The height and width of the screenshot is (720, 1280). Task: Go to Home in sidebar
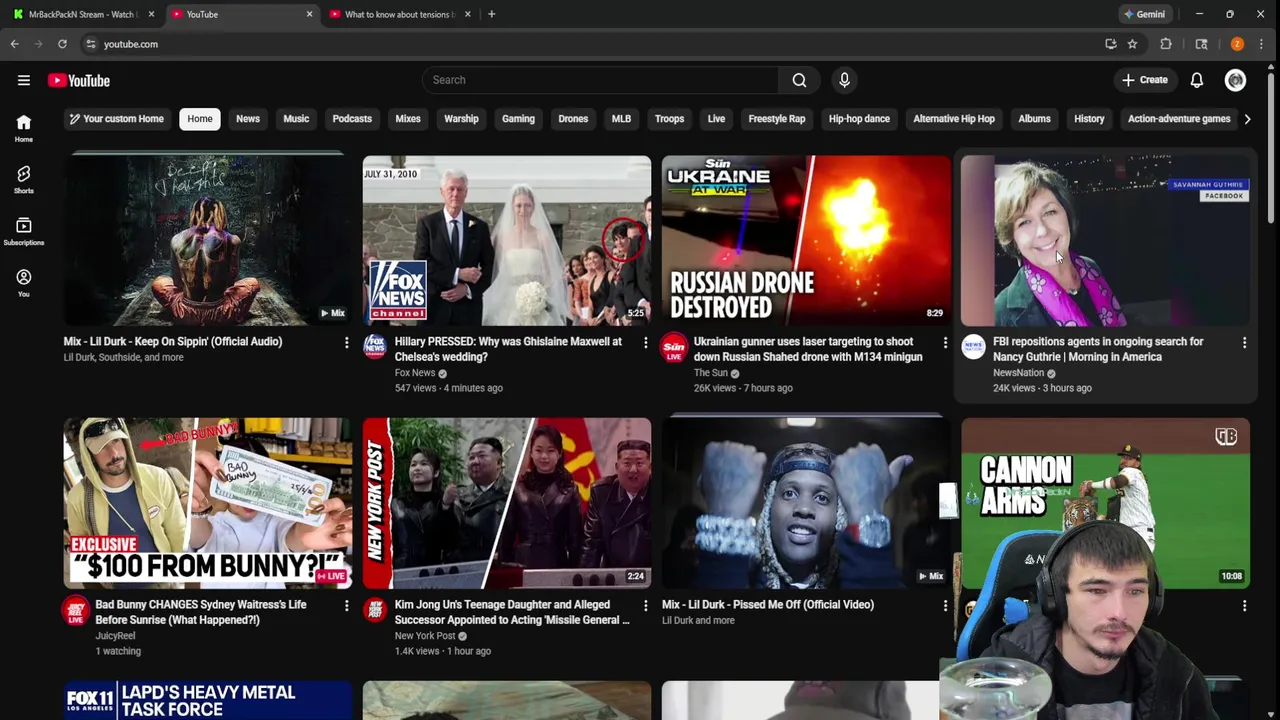coord(24,128)
